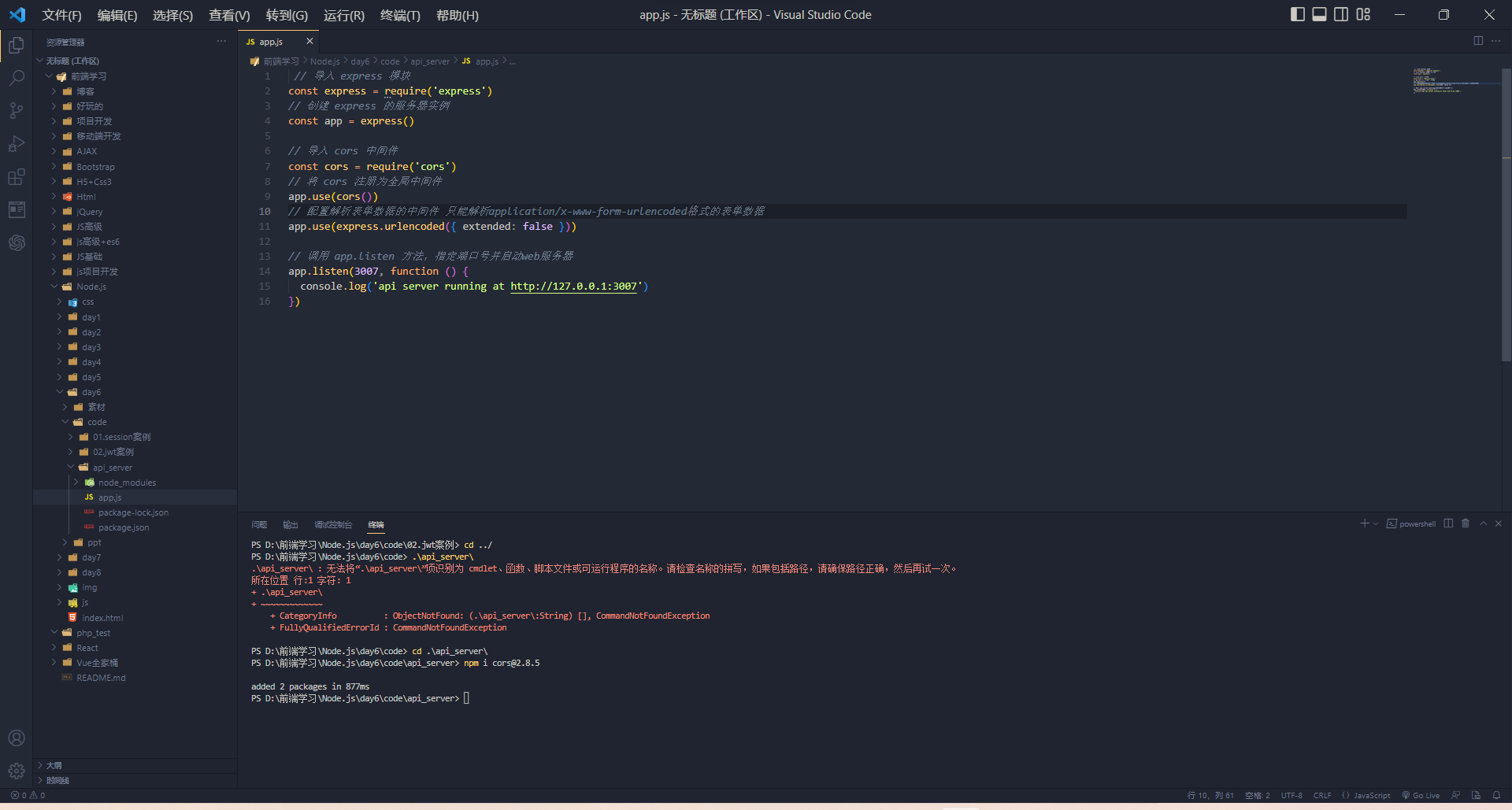Open editor More Actions ellipsis
Image resolution: width=1512 pixels, height=810 pixels.
[1495, 41]
